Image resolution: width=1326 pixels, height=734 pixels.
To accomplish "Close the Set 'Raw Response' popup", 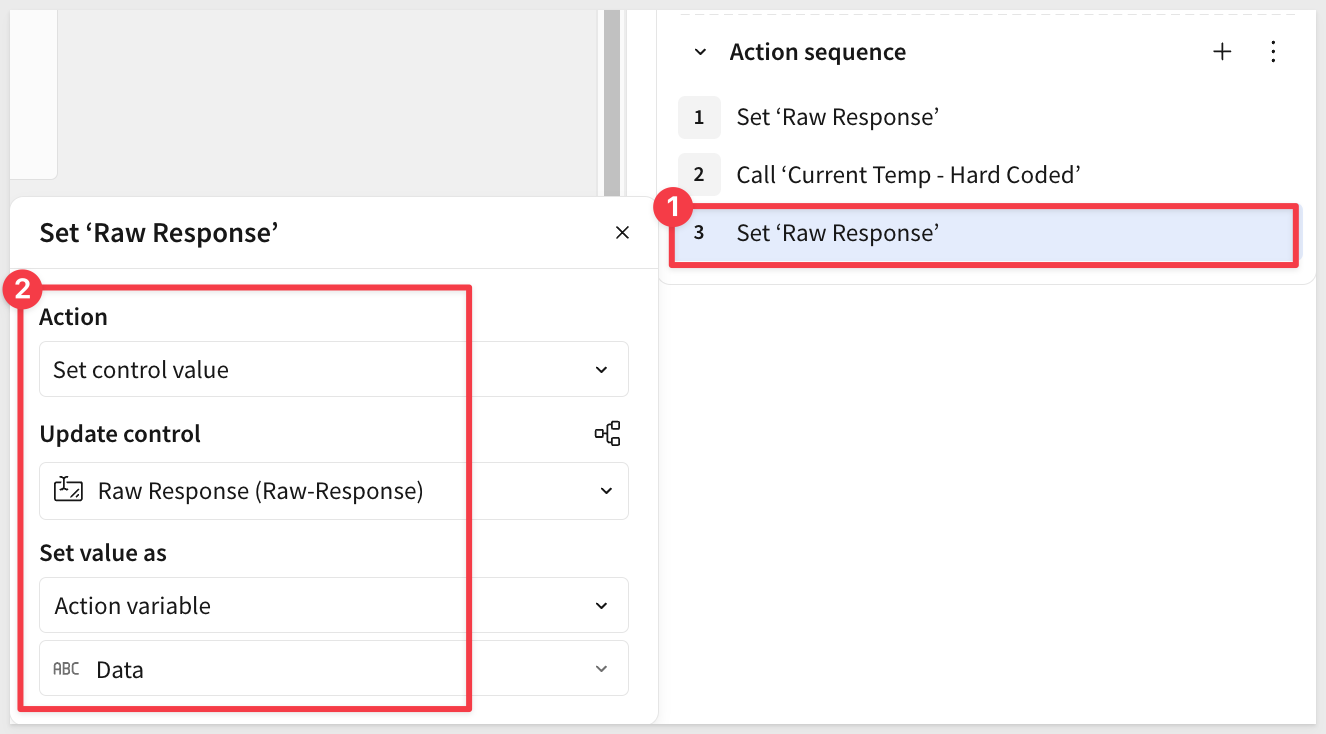I will [622, 233].
